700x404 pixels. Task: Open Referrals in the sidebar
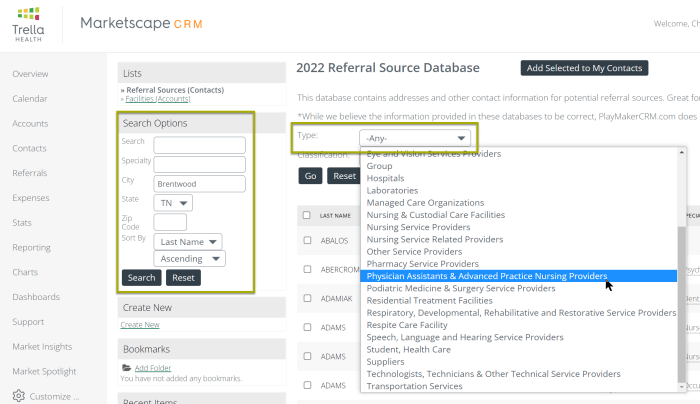(30, 173)
